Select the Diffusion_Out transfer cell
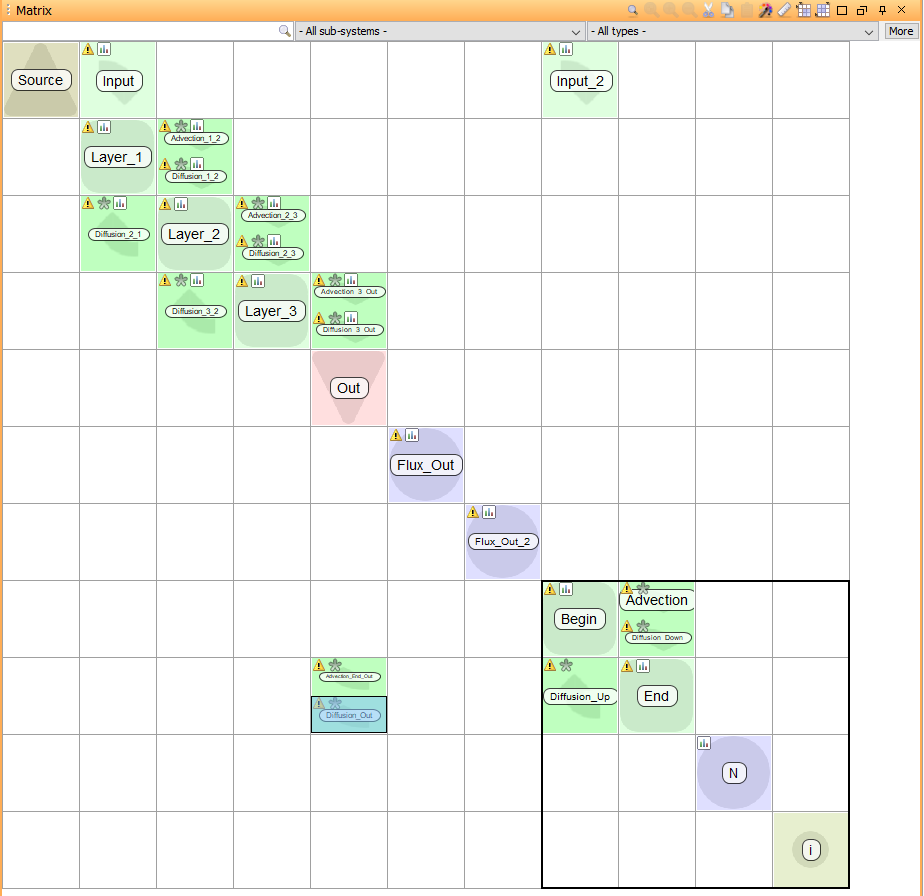Screen dimensions: 924x896 (349, 715)
